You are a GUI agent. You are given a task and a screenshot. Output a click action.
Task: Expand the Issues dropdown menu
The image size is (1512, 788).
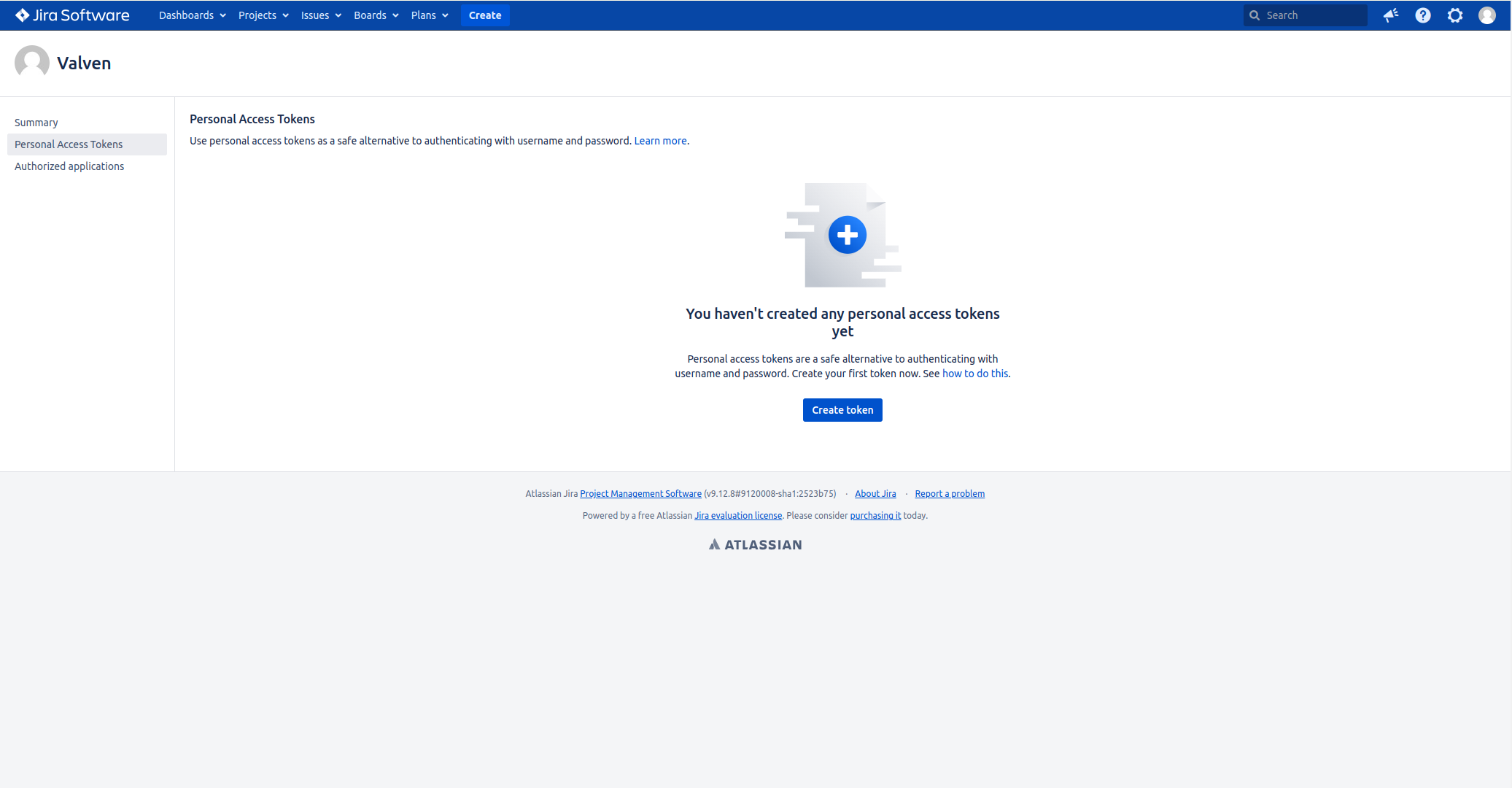tap(321, 15)
